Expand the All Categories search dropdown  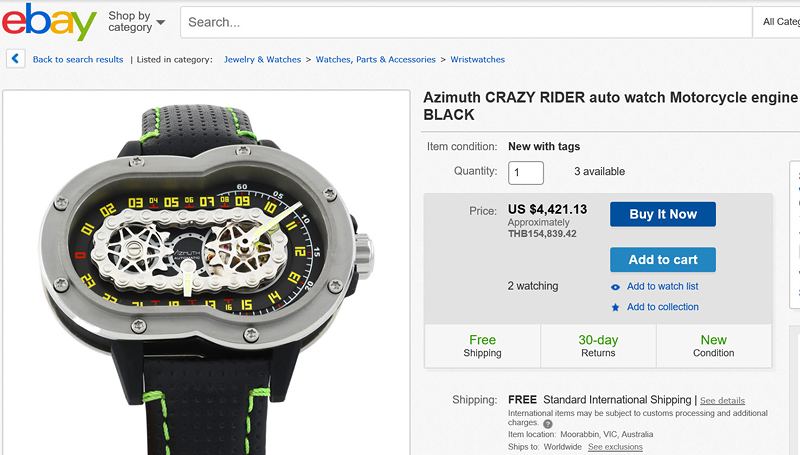pyautogui.click(x=780, y=22)
